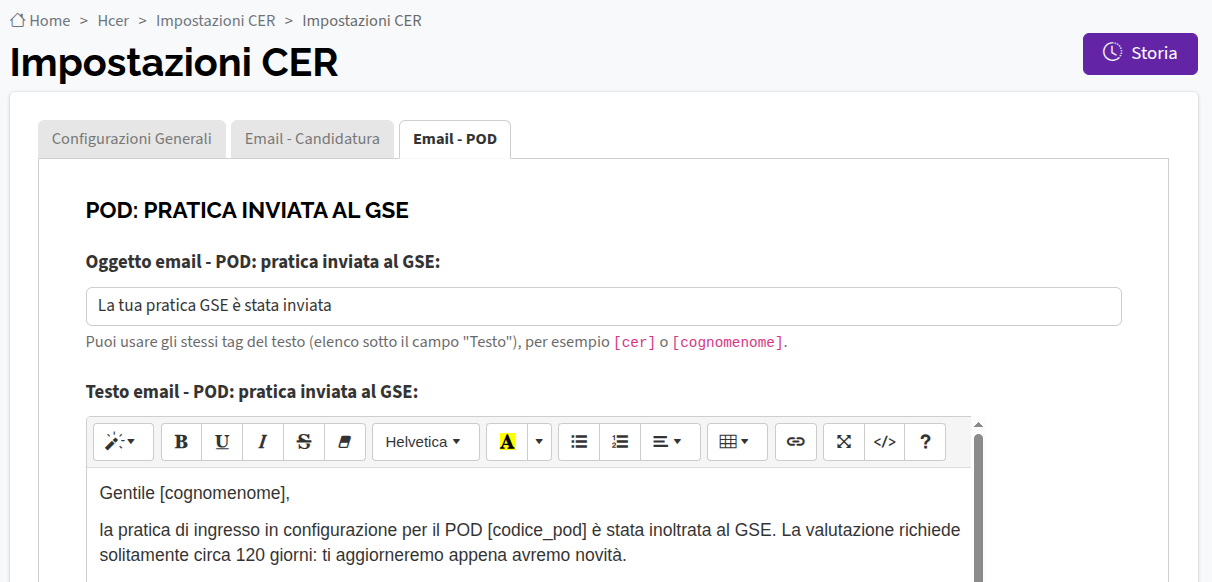This screenshot has width=1212, height=582.
Task: Go to Home breadcrumb link
Action: [x=41, y=20]
